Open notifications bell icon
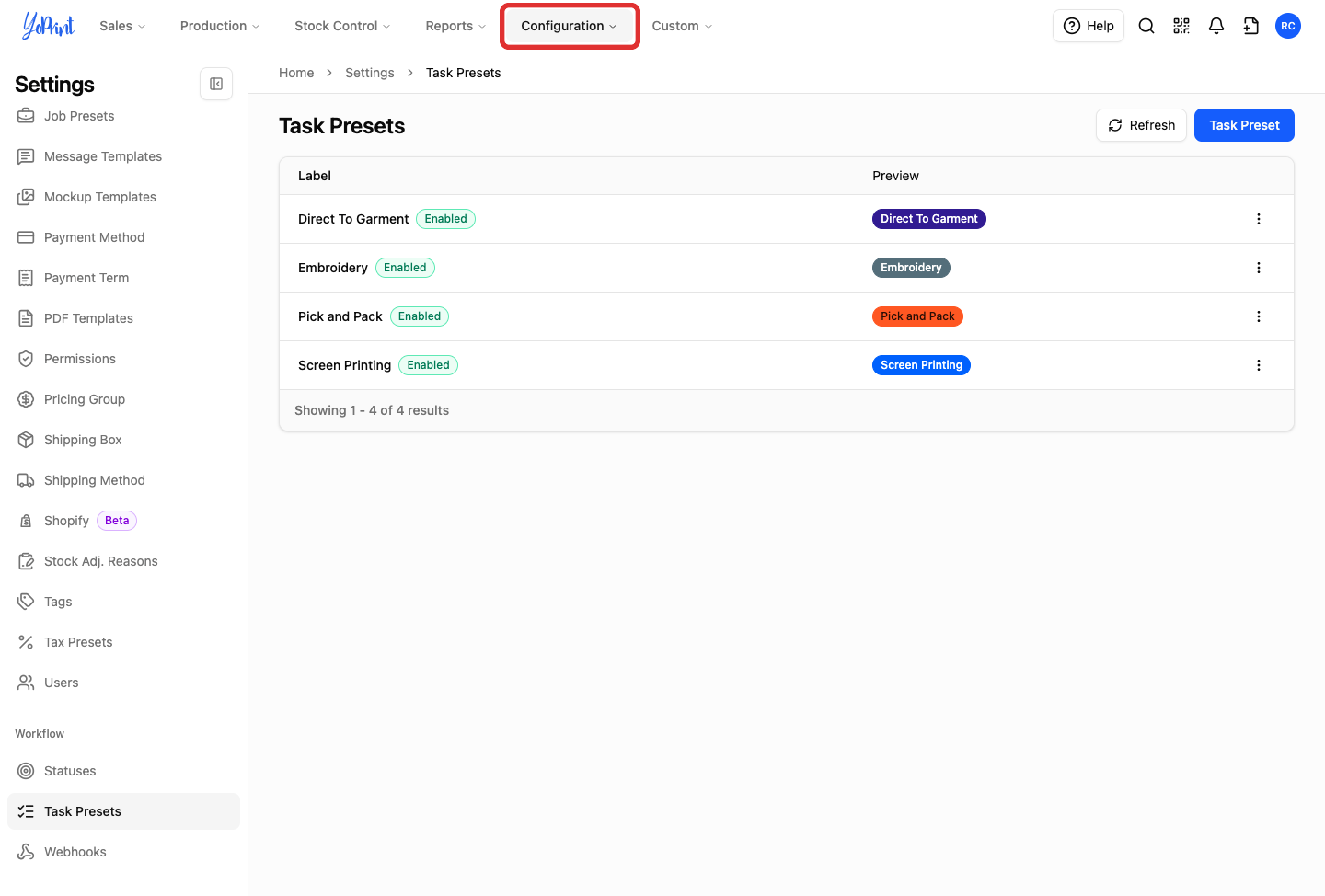 coord(1216,26)
